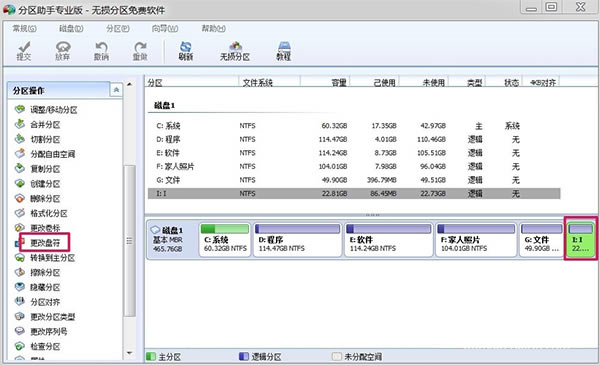Select the D: 程序 row in the partition table
The image size is (600, 366).
(354, 139)
